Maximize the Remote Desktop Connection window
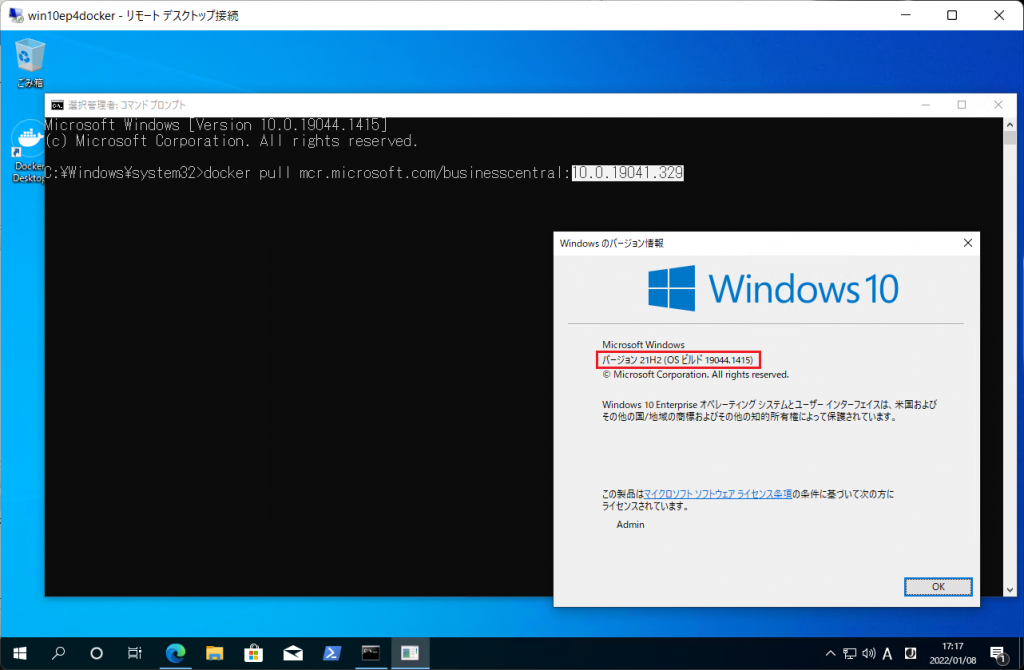This screenshot has width=1024, height=670. coord(952,15)
